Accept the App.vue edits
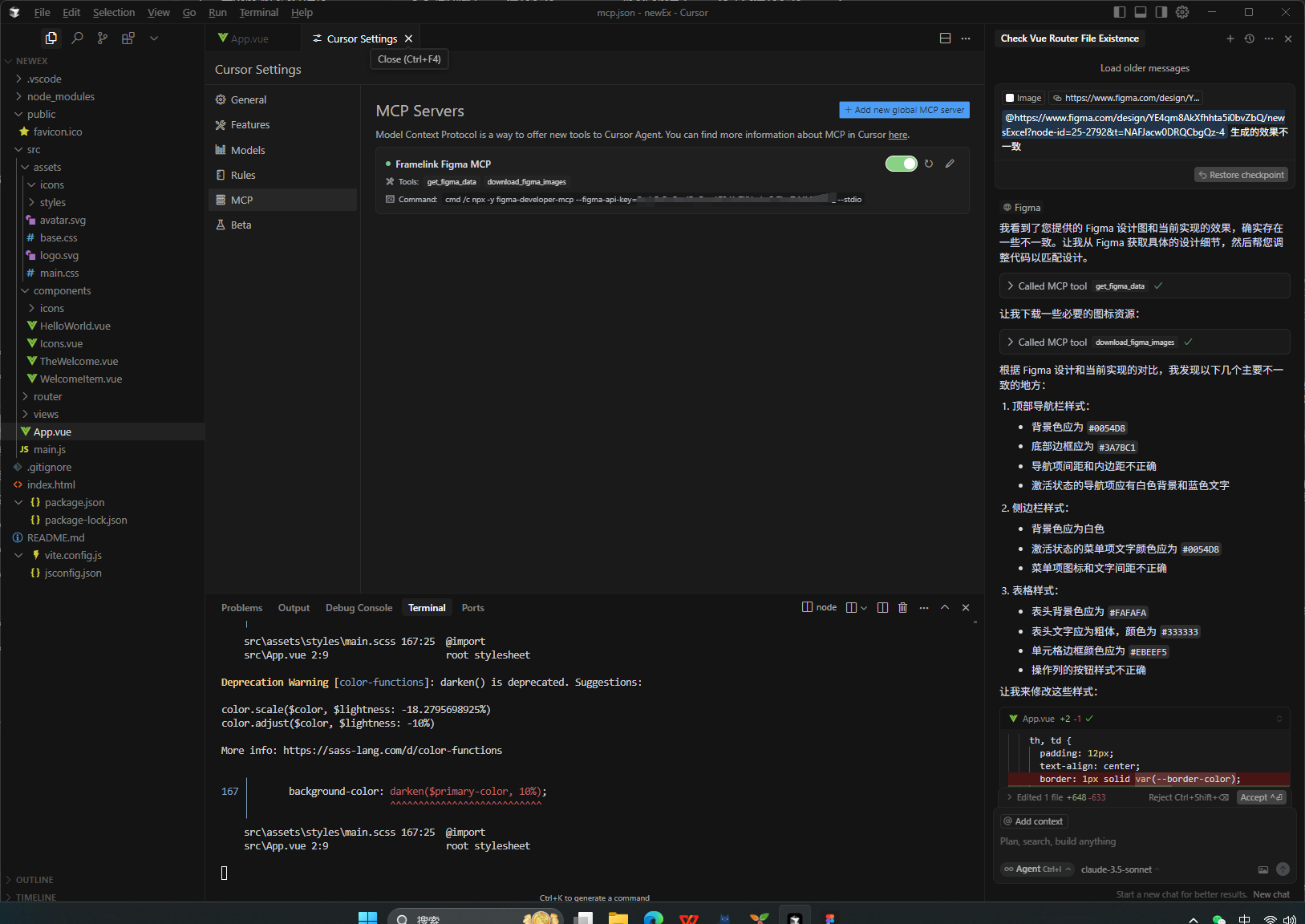Screen dimensions: 1305x924 pyautogui.click(x=1260, y=797)
